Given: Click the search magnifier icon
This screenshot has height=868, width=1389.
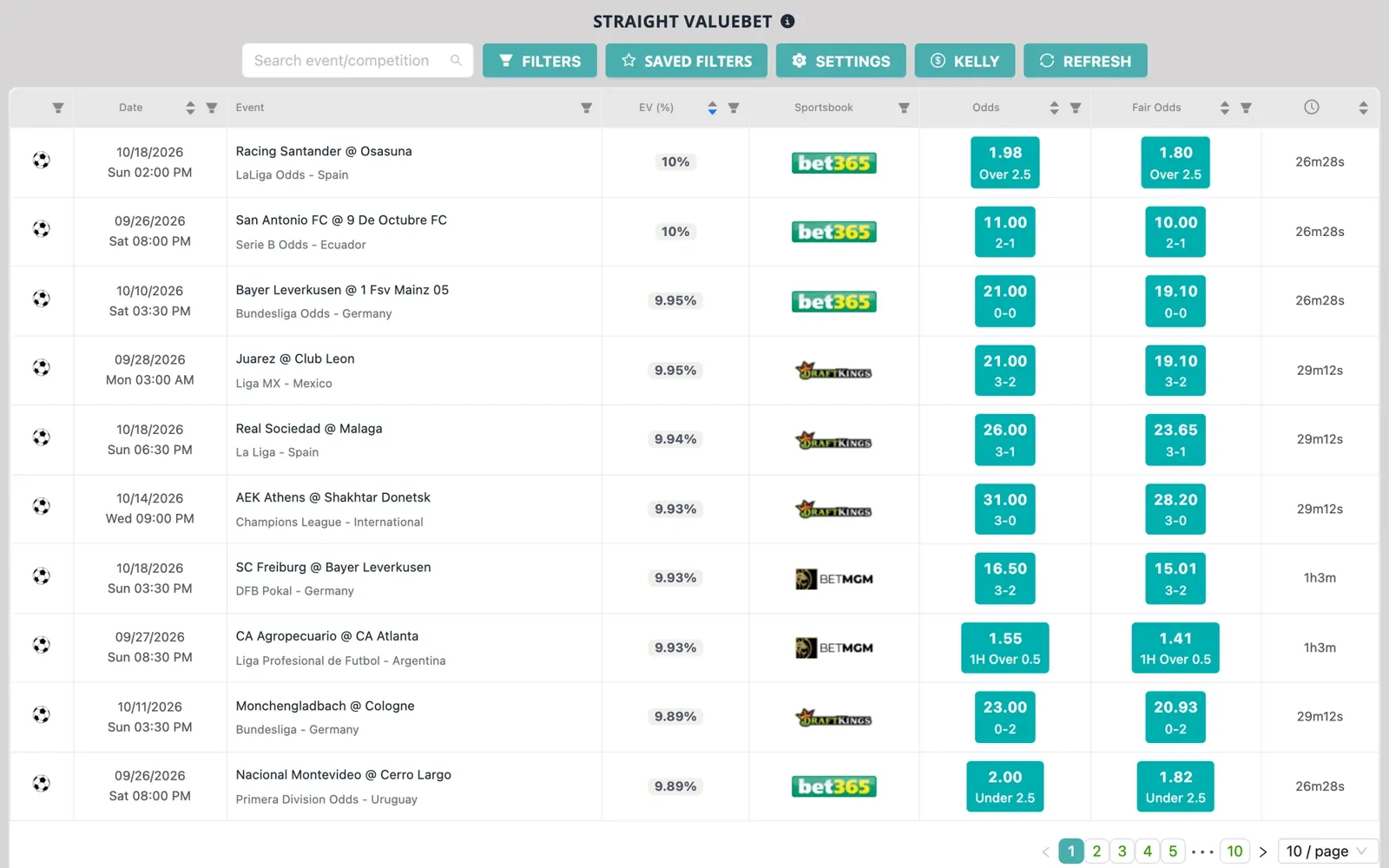Looking at the screenshot, I should click(x=456, y=60).
